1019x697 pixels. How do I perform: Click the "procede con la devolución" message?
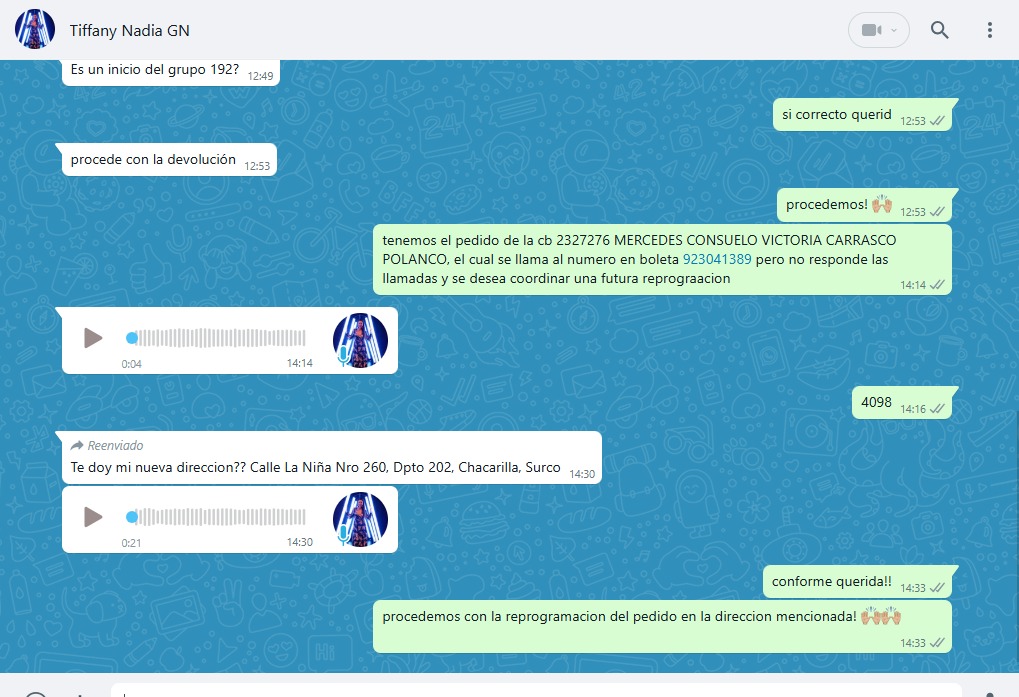click(x=153, y=159)
